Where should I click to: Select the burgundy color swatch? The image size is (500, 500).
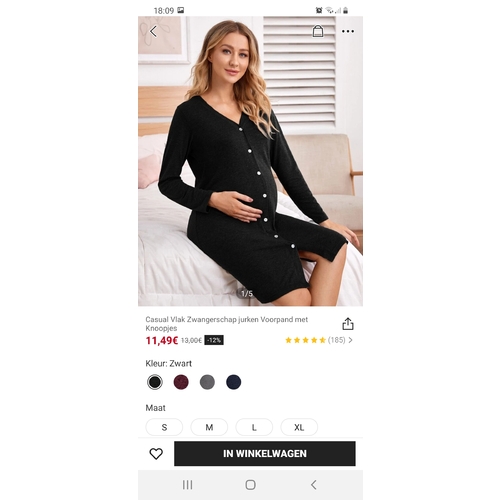tap(181, 382)
